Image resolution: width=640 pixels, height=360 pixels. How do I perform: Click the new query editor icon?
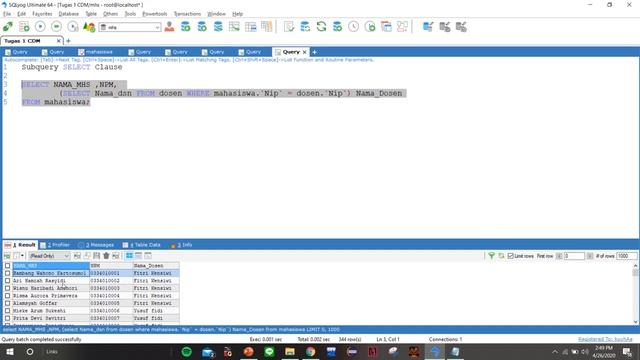click(x=24, y=27)
